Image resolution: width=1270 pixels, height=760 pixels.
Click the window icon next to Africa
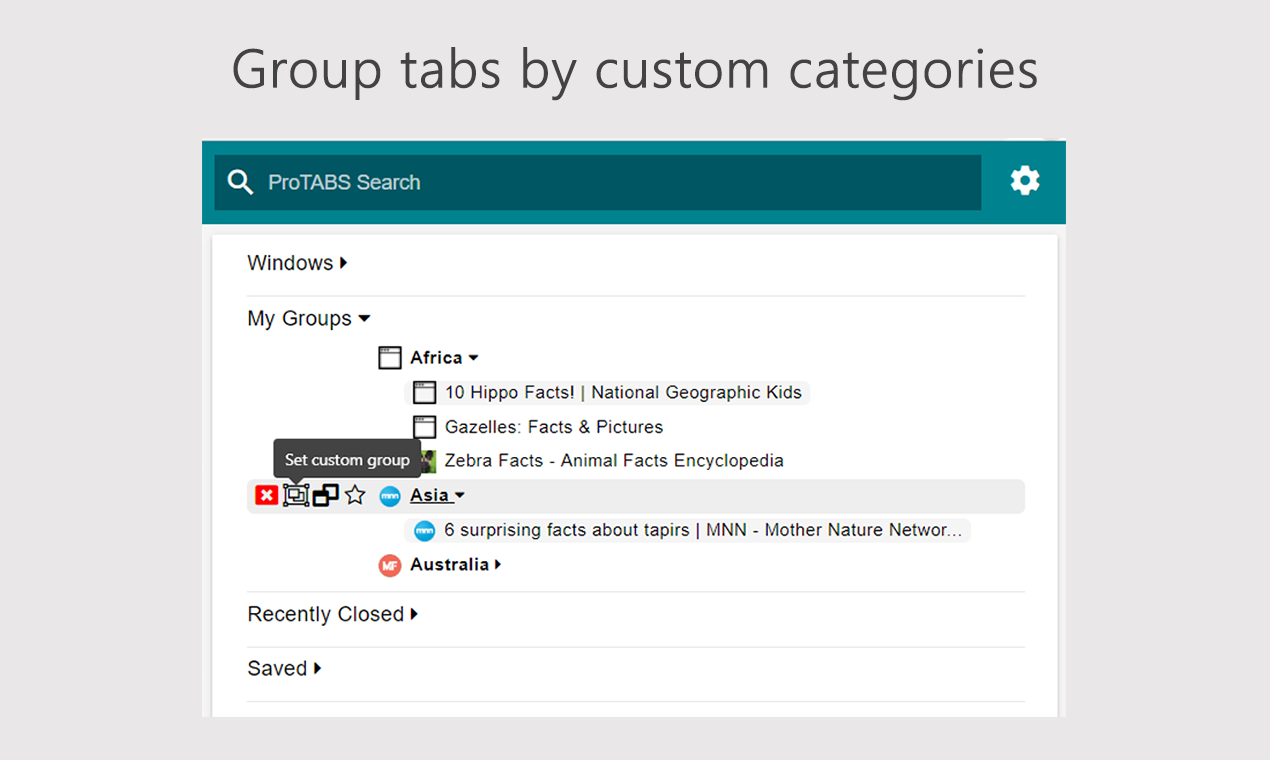pos(390,358)
